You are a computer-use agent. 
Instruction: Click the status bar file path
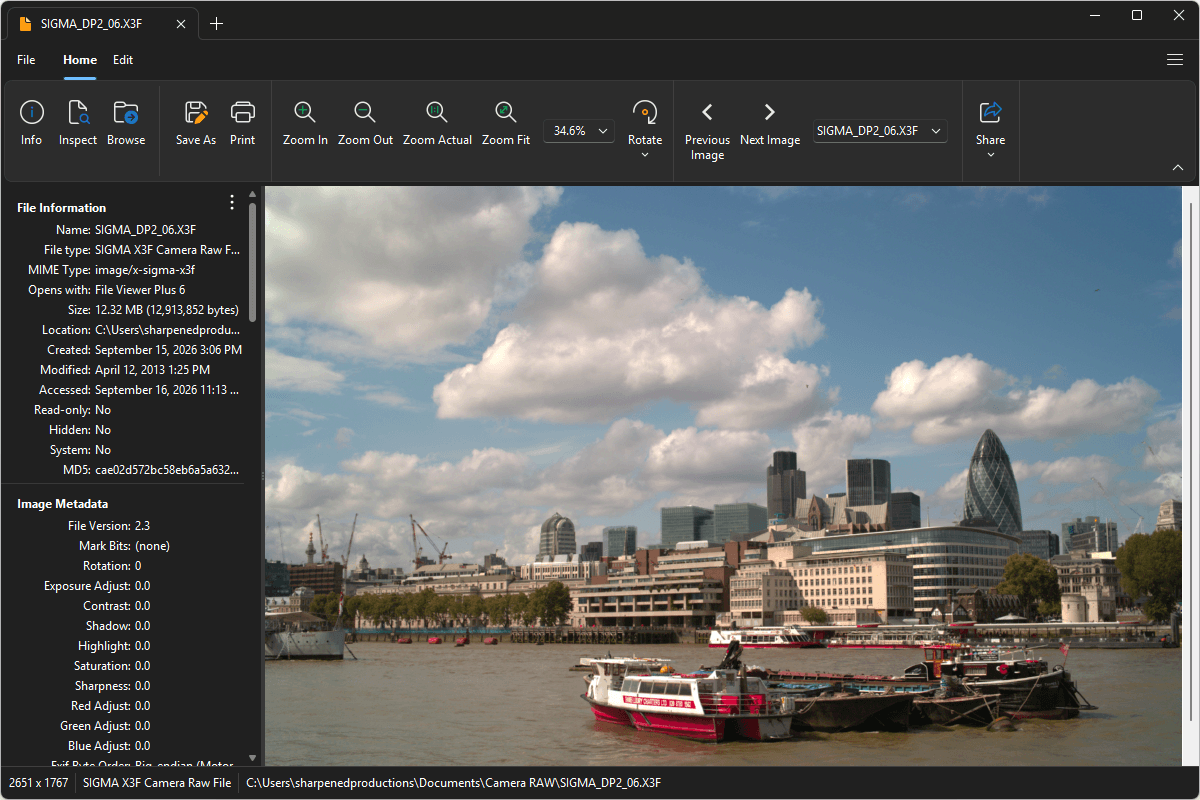coord(454,783)
